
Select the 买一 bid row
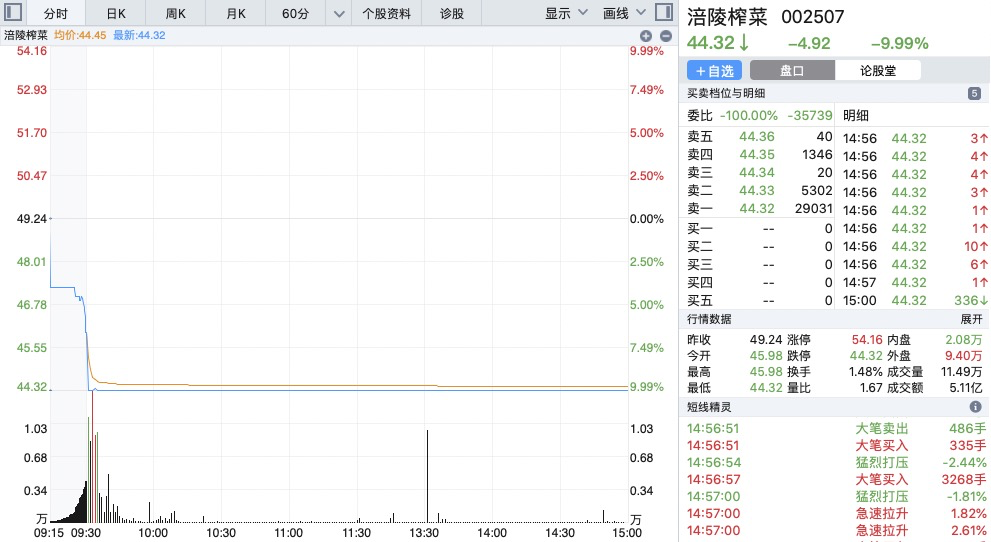pyautogui.click(x=760, y=229)
